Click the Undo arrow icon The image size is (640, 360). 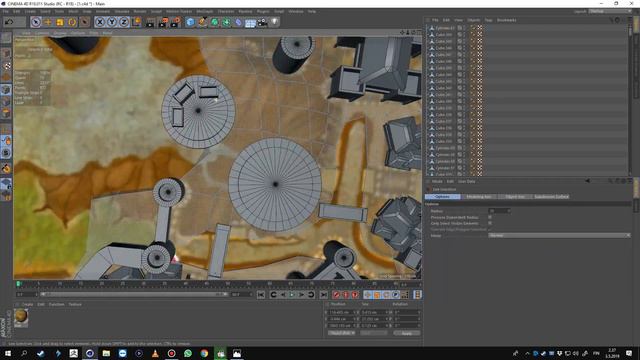pos(9,22)
